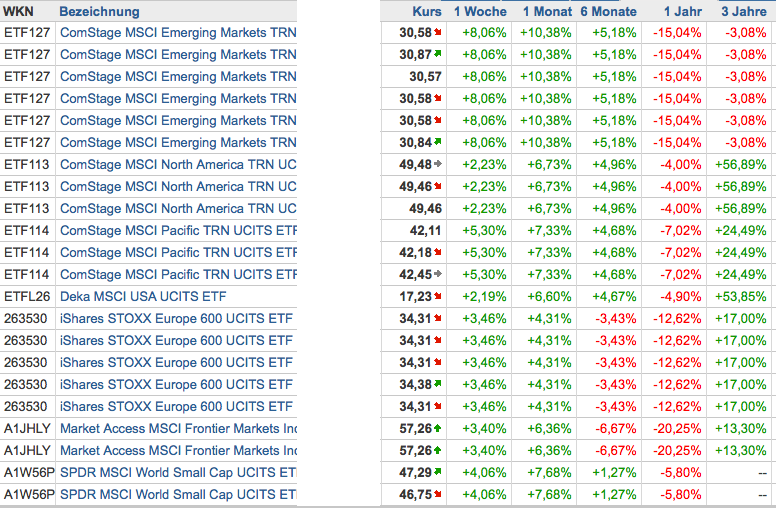Click the red down arrow beside 46,75
Screen dimensions: 776x508
438,494
